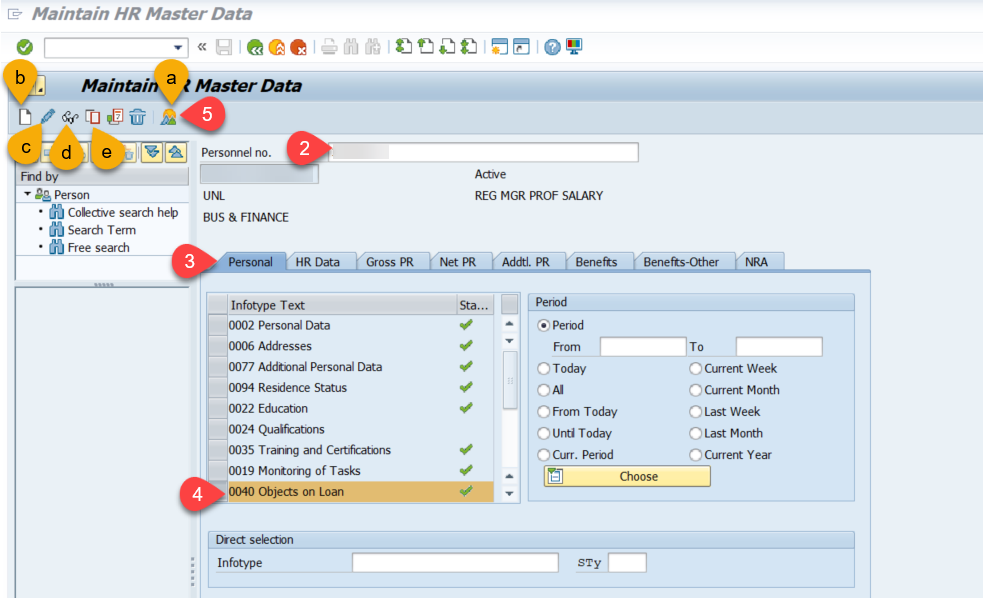Select the Today radio button
The height and width of the screenshot is (598, 983).
point(544,369)
